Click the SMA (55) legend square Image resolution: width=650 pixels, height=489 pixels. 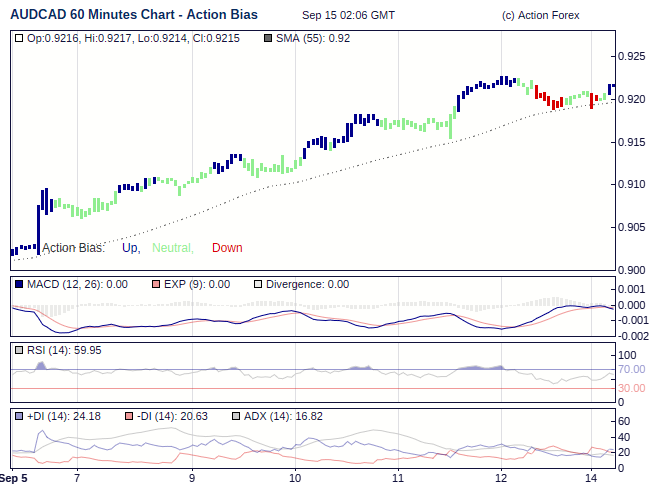click(x=266, y=38)
